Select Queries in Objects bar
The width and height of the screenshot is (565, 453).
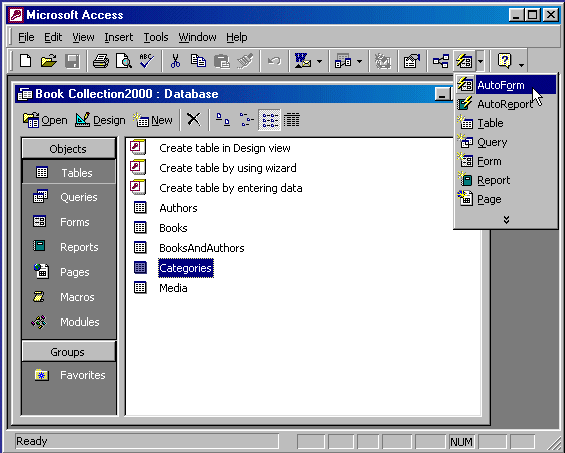[69, 197]
